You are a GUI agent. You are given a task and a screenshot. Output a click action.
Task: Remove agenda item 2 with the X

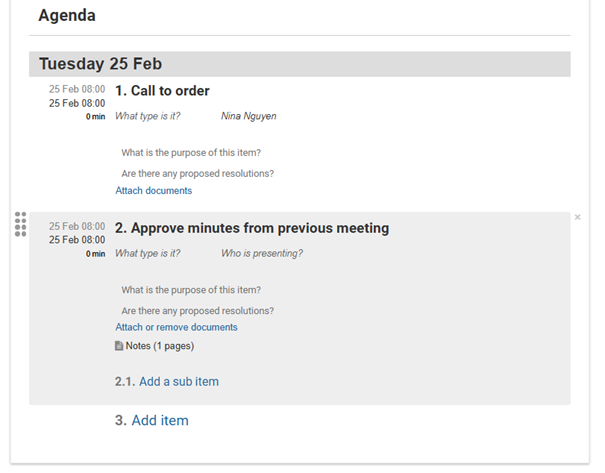coord(577,217)
